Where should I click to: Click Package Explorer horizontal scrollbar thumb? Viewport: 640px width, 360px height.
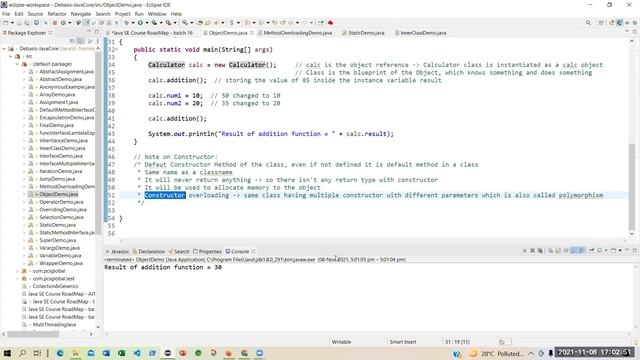pos(33,334)
